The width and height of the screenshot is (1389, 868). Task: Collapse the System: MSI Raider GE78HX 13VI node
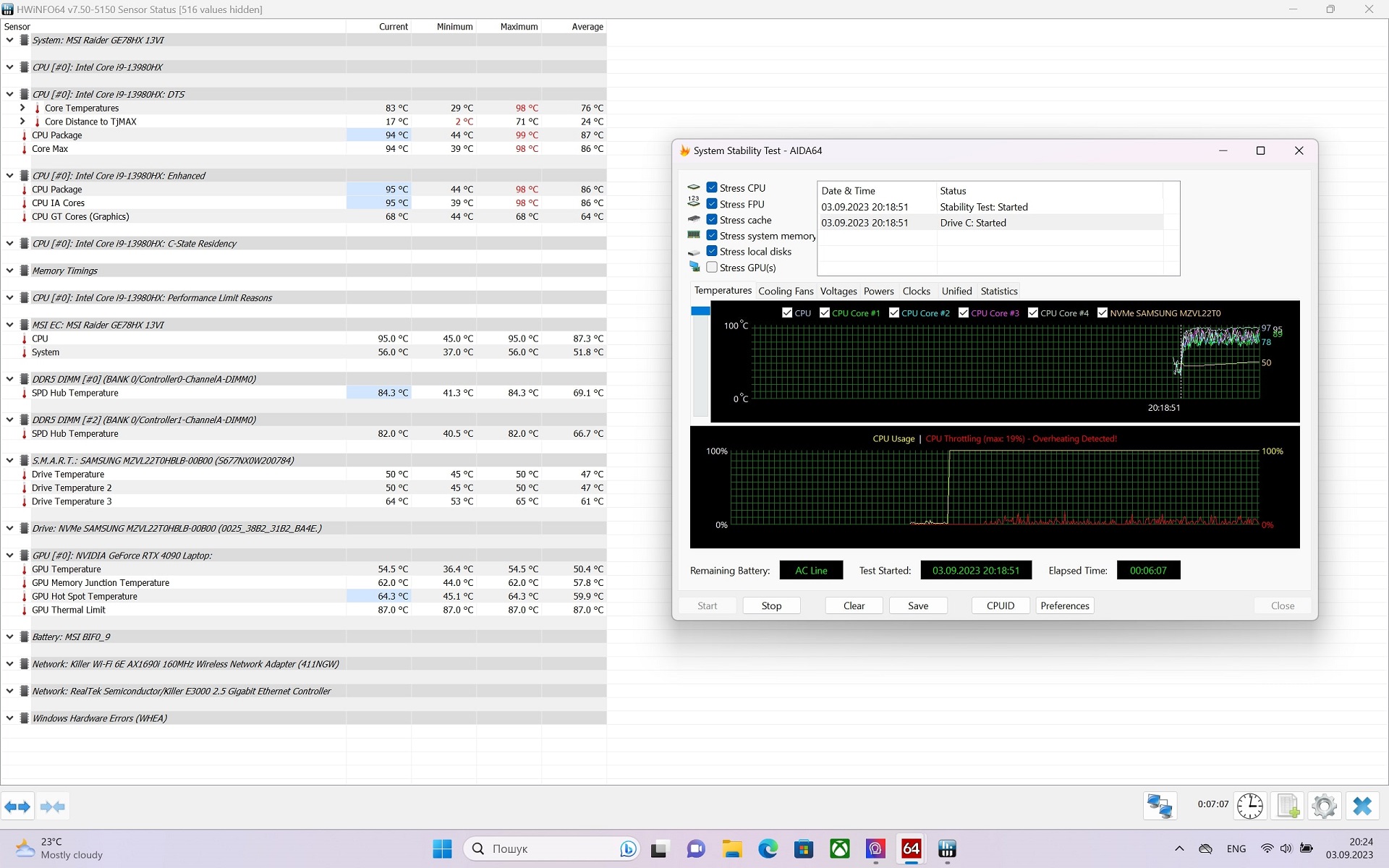pyautogui.click(x=9, y=41)
